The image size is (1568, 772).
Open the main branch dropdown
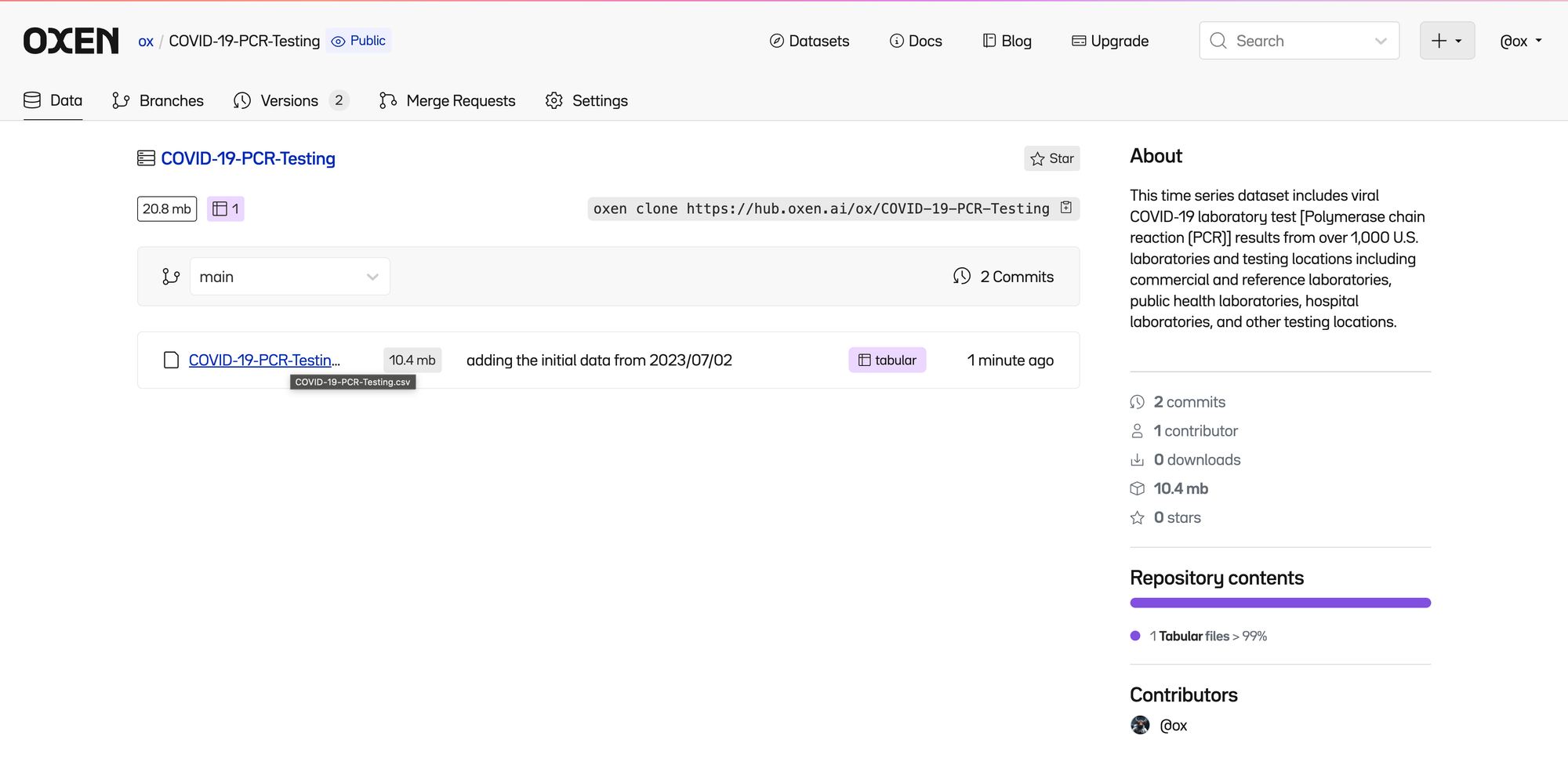click(290, 277)
